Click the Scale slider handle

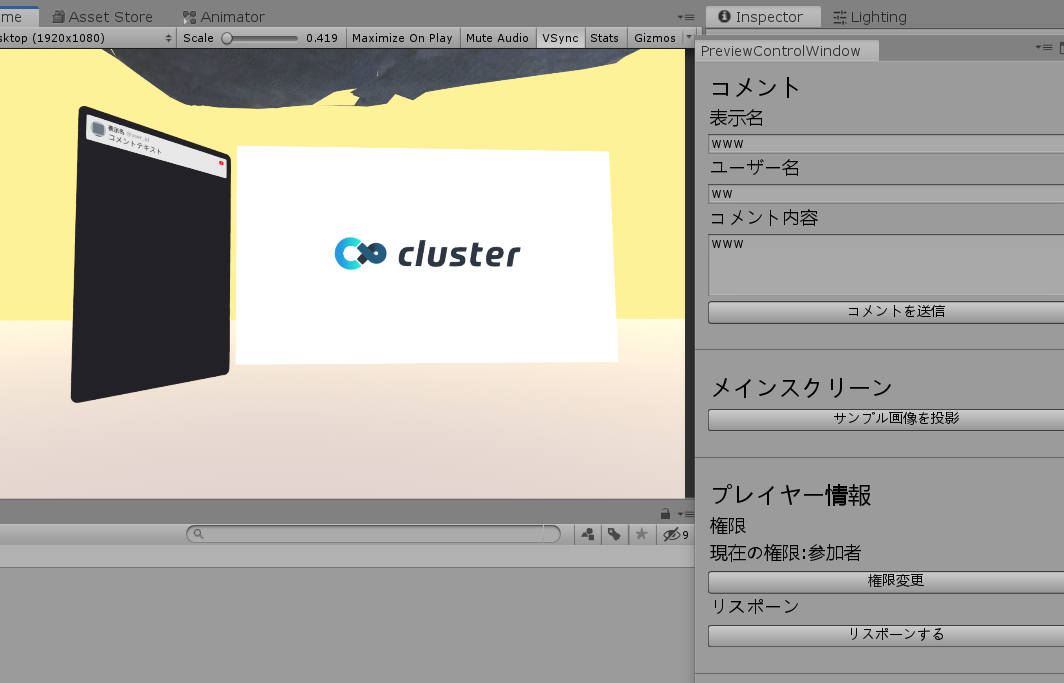pyautogui.click(x=227, y=39)
